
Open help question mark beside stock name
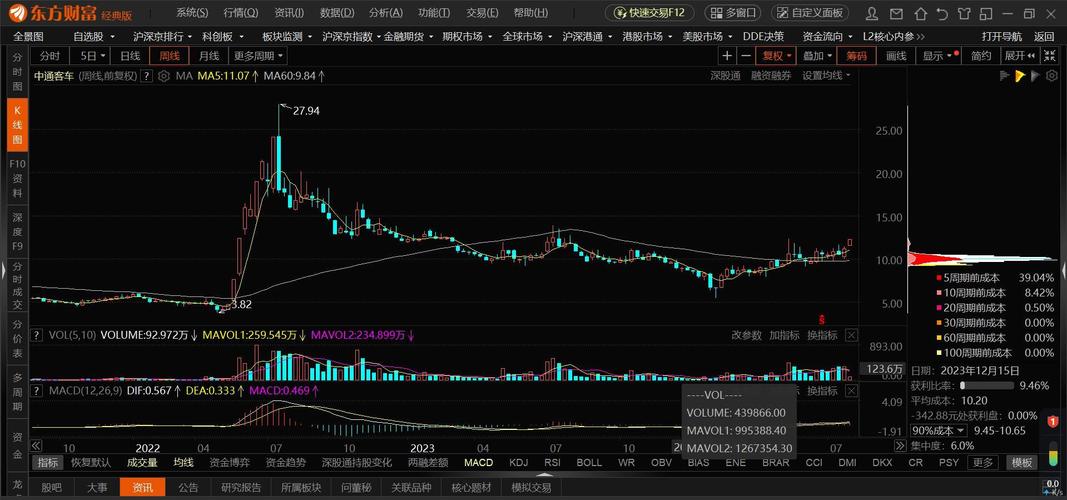click(146, 76)
